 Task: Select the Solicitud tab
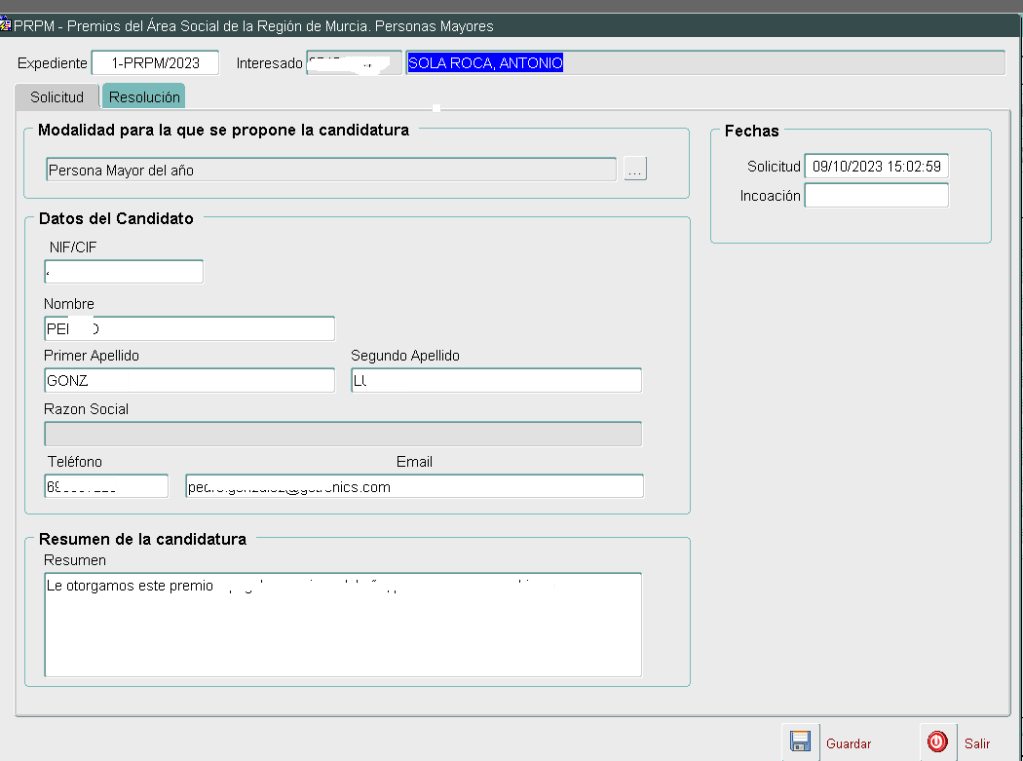57,97
